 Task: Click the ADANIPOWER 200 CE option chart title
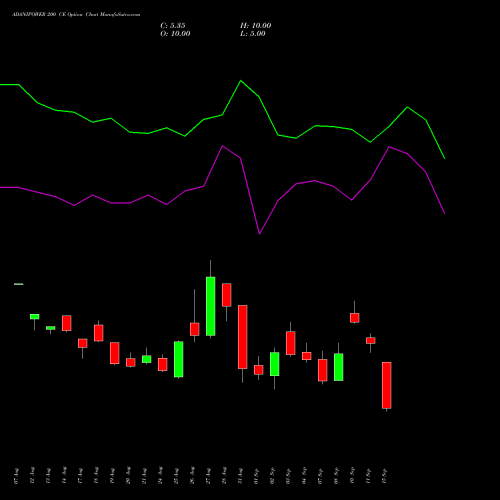tap(76, 15)
